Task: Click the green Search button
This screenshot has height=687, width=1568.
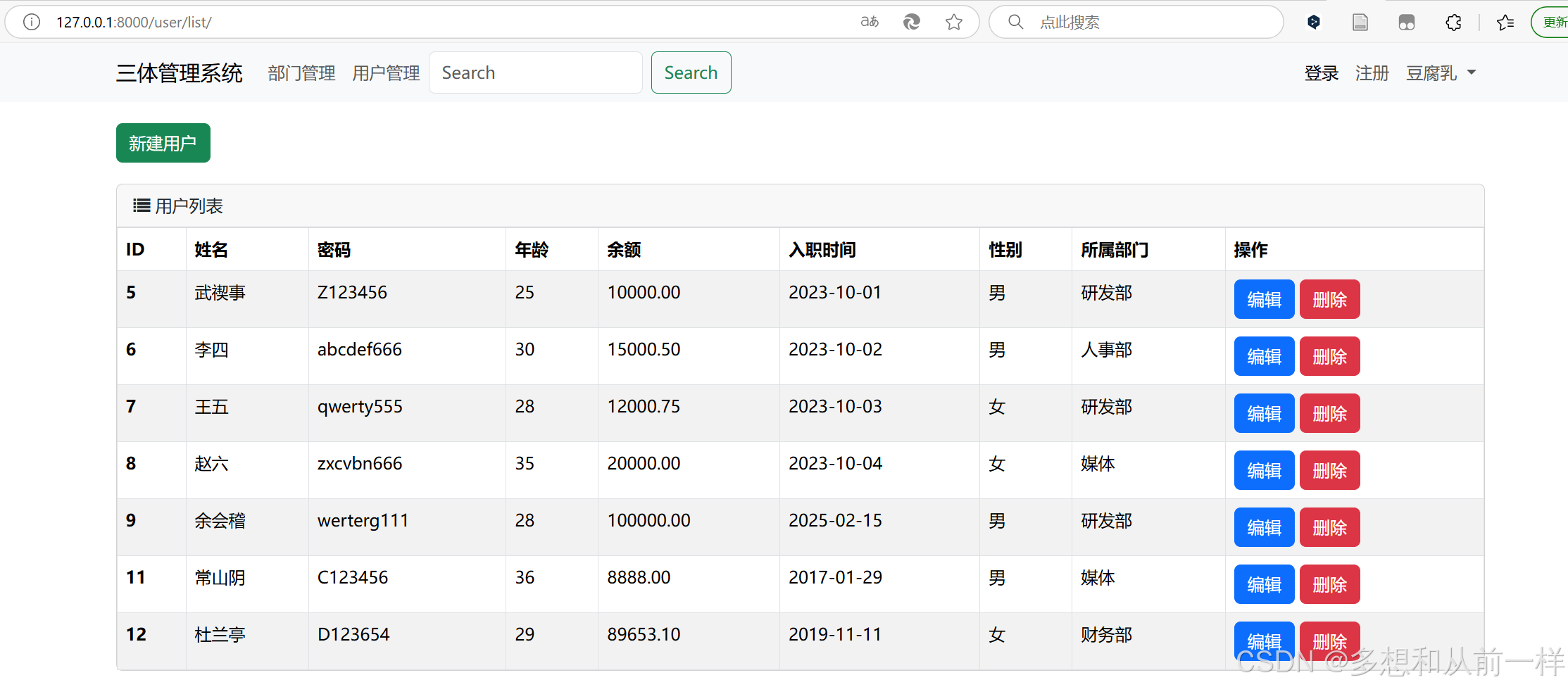Action: coord(691,73)
